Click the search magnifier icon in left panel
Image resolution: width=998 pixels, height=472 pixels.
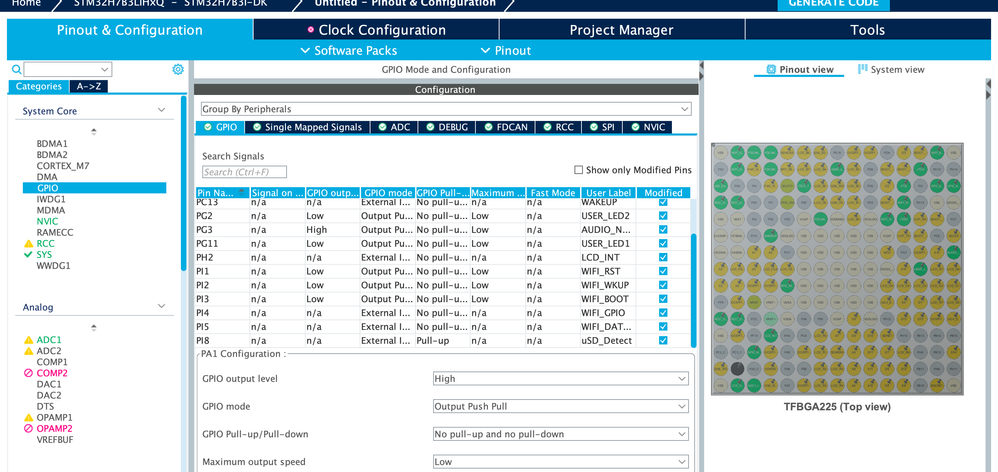17,69
